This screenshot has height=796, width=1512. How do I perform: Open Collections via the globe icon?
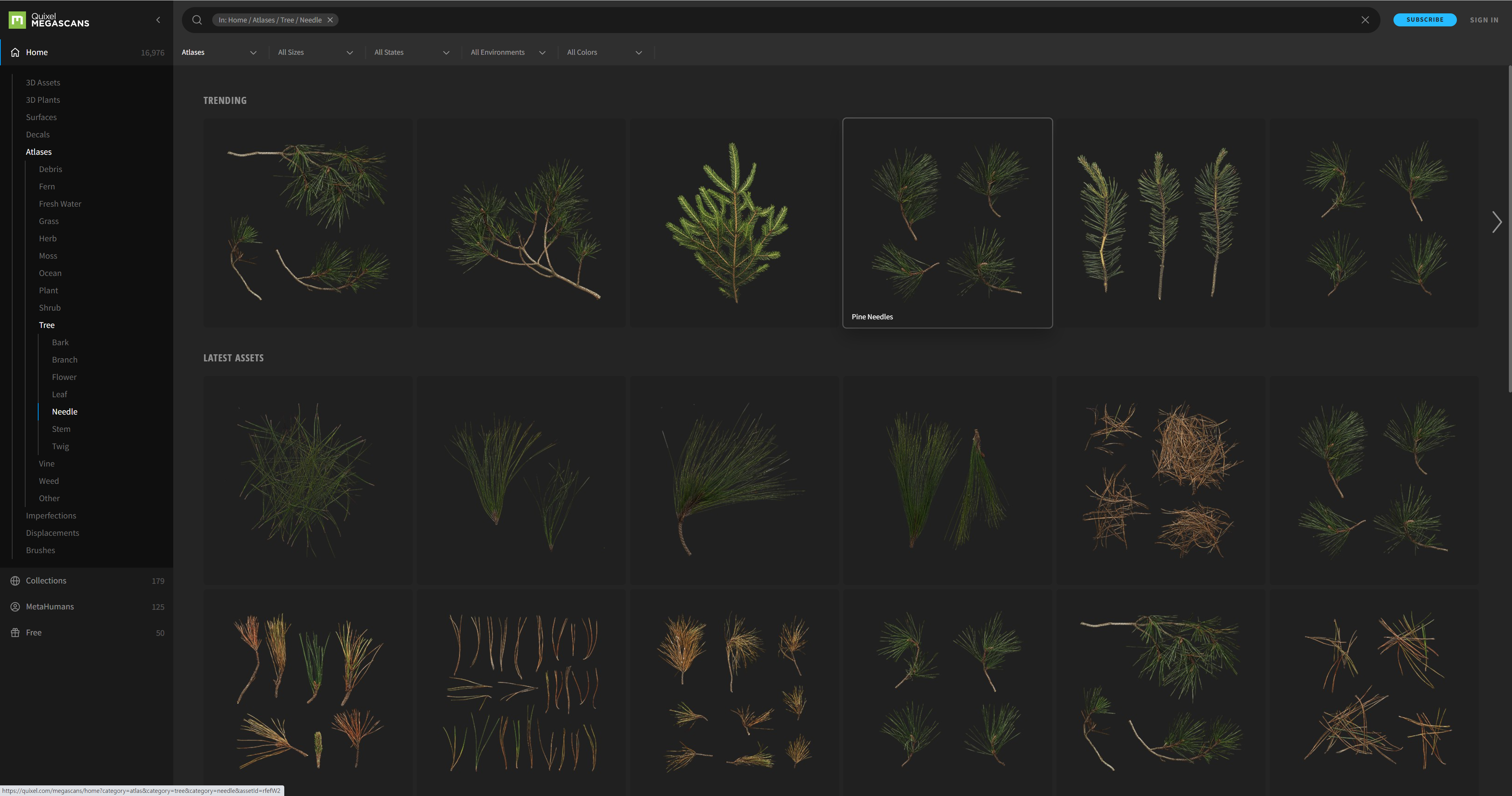(x=15, y=581)
